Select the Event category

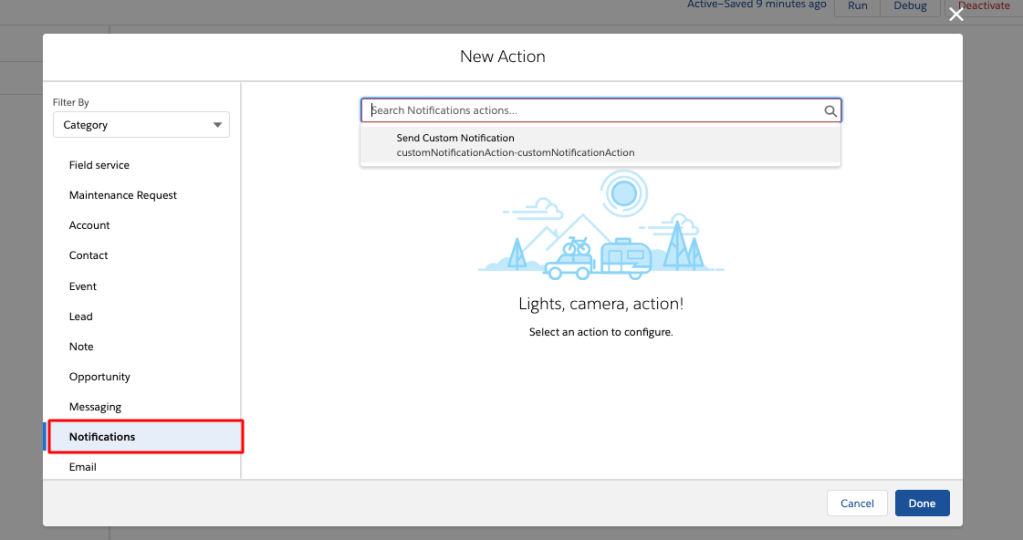83,286
